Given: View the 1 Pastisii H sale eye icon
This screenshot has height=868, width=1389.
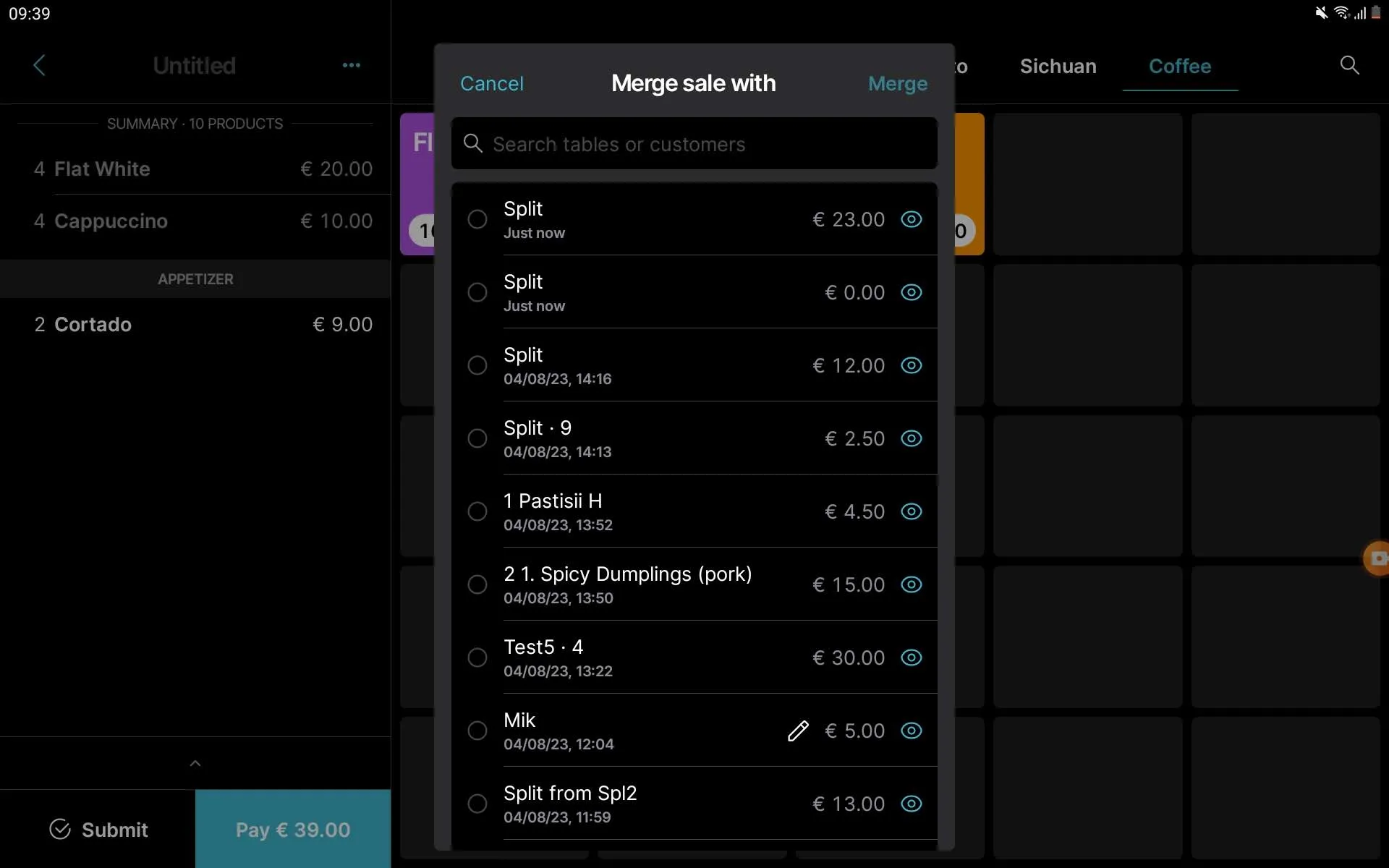Looking at the screenshot, I should [911, 511].
